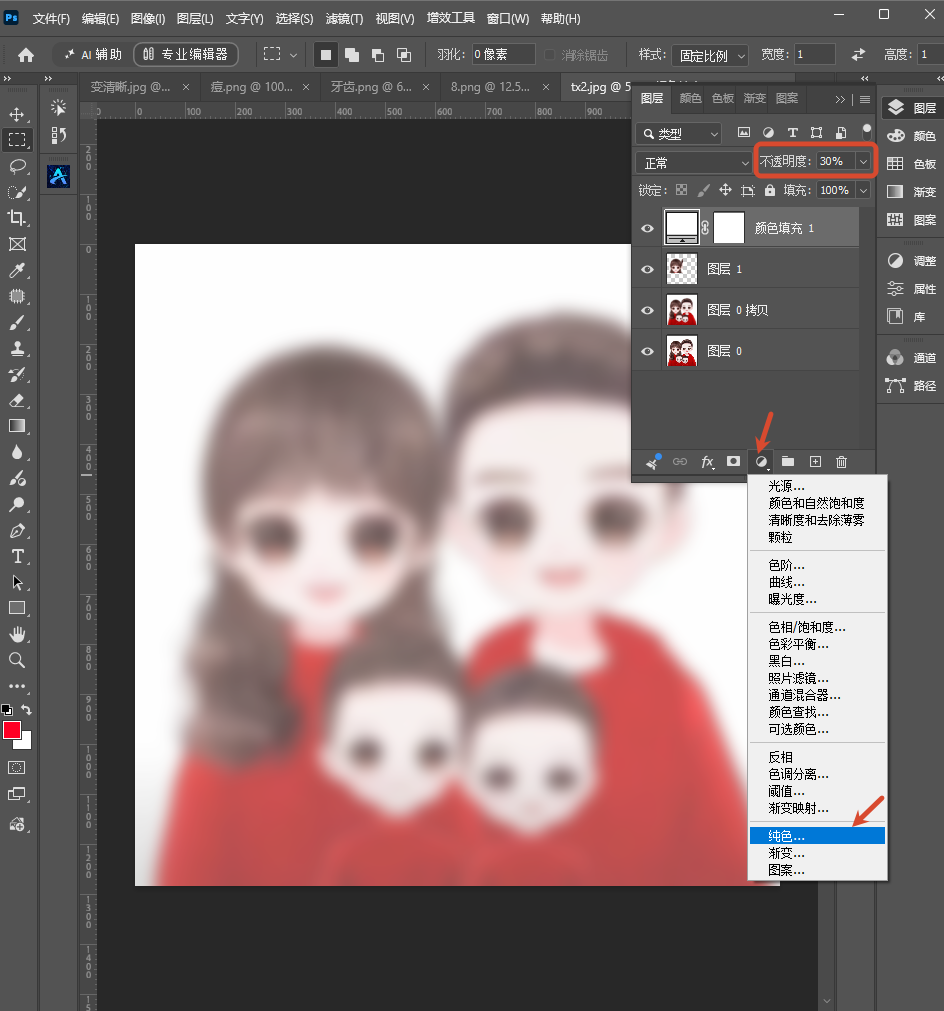944x1011 pixels.
Task: Open the layer style fx menu
Action: point(707,462)
